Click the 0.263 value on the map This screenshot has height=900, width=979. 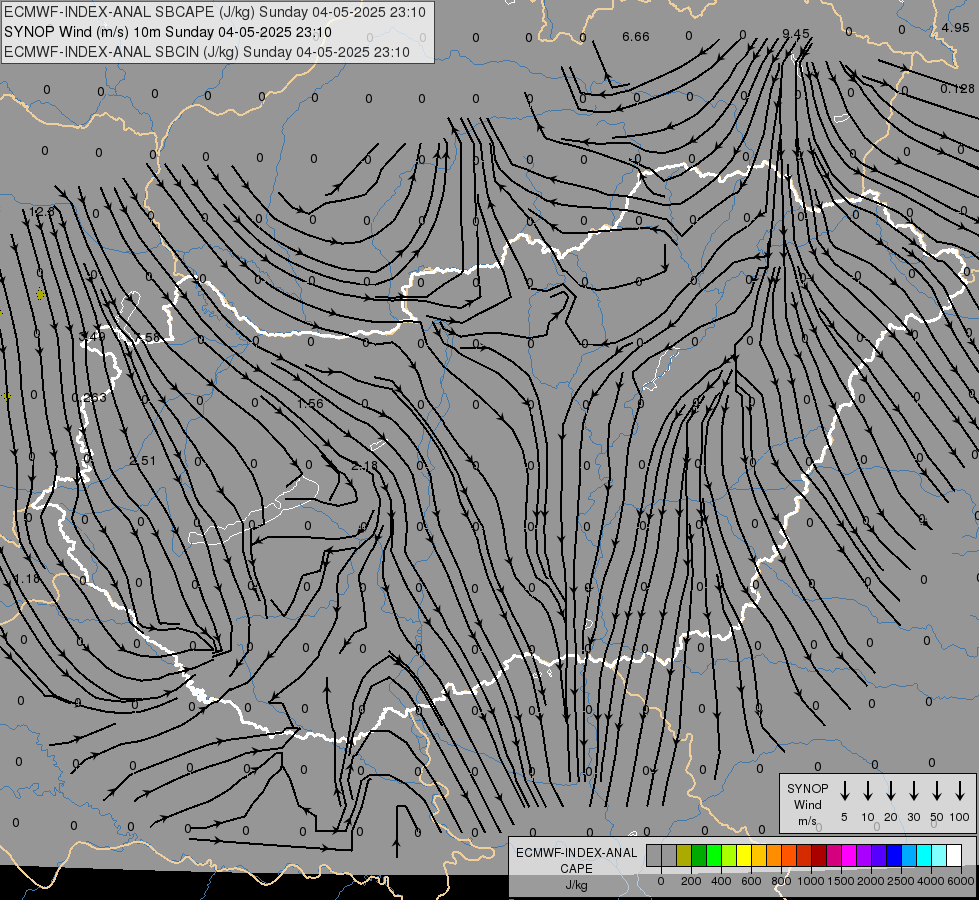point(89,397)
